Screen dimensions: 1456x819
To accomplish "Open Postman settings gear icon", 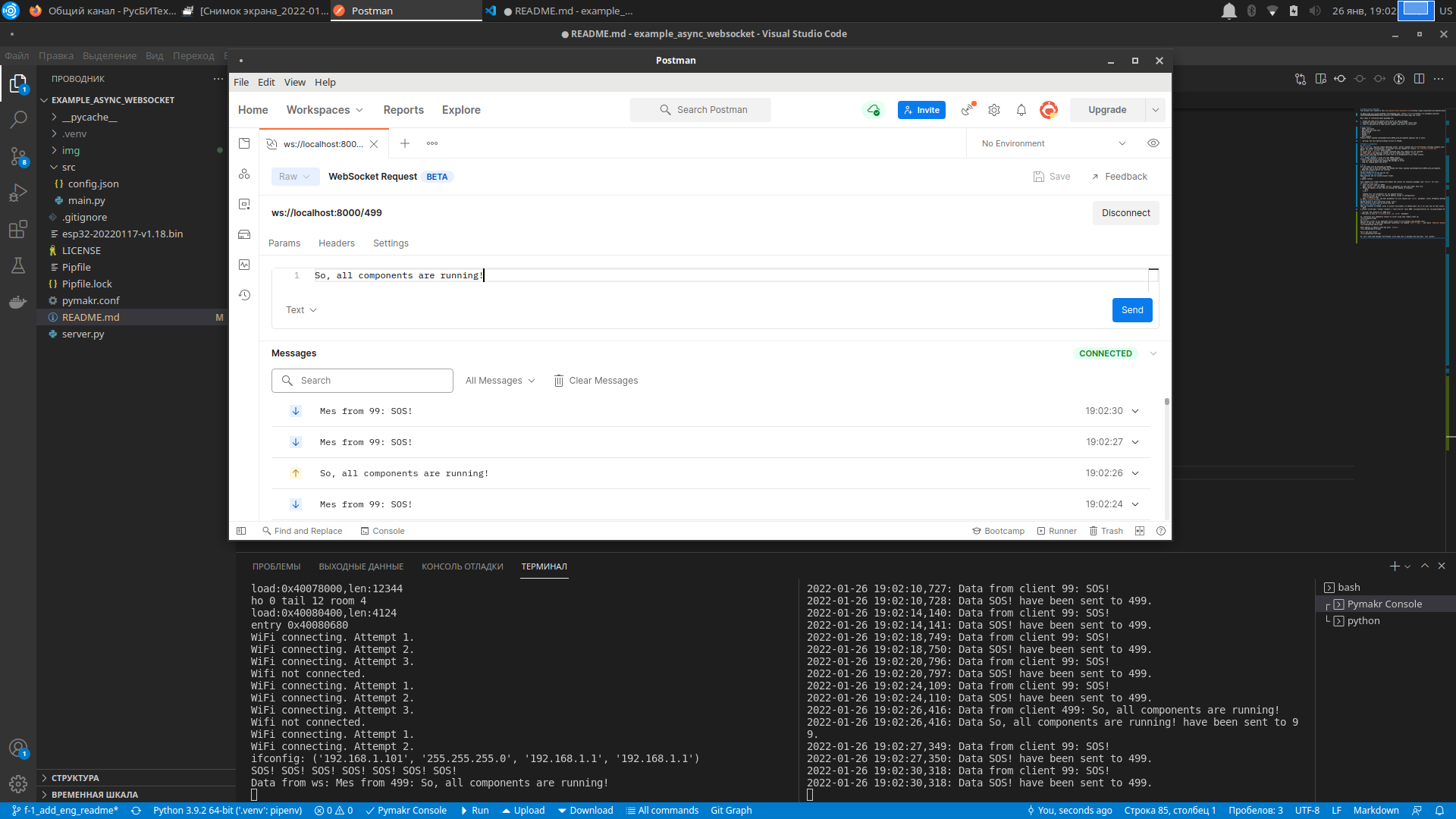I will pyautogui.click(x=994, y=110).
